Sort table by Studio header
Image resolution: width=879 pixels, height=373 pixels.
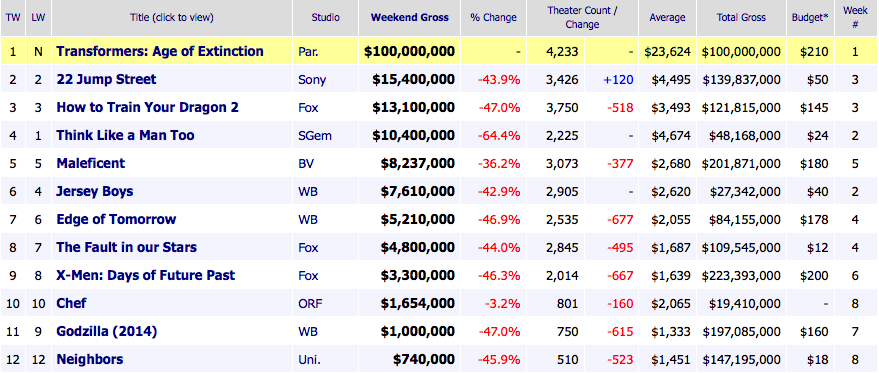pyautogui.click(x=326, y=17)
